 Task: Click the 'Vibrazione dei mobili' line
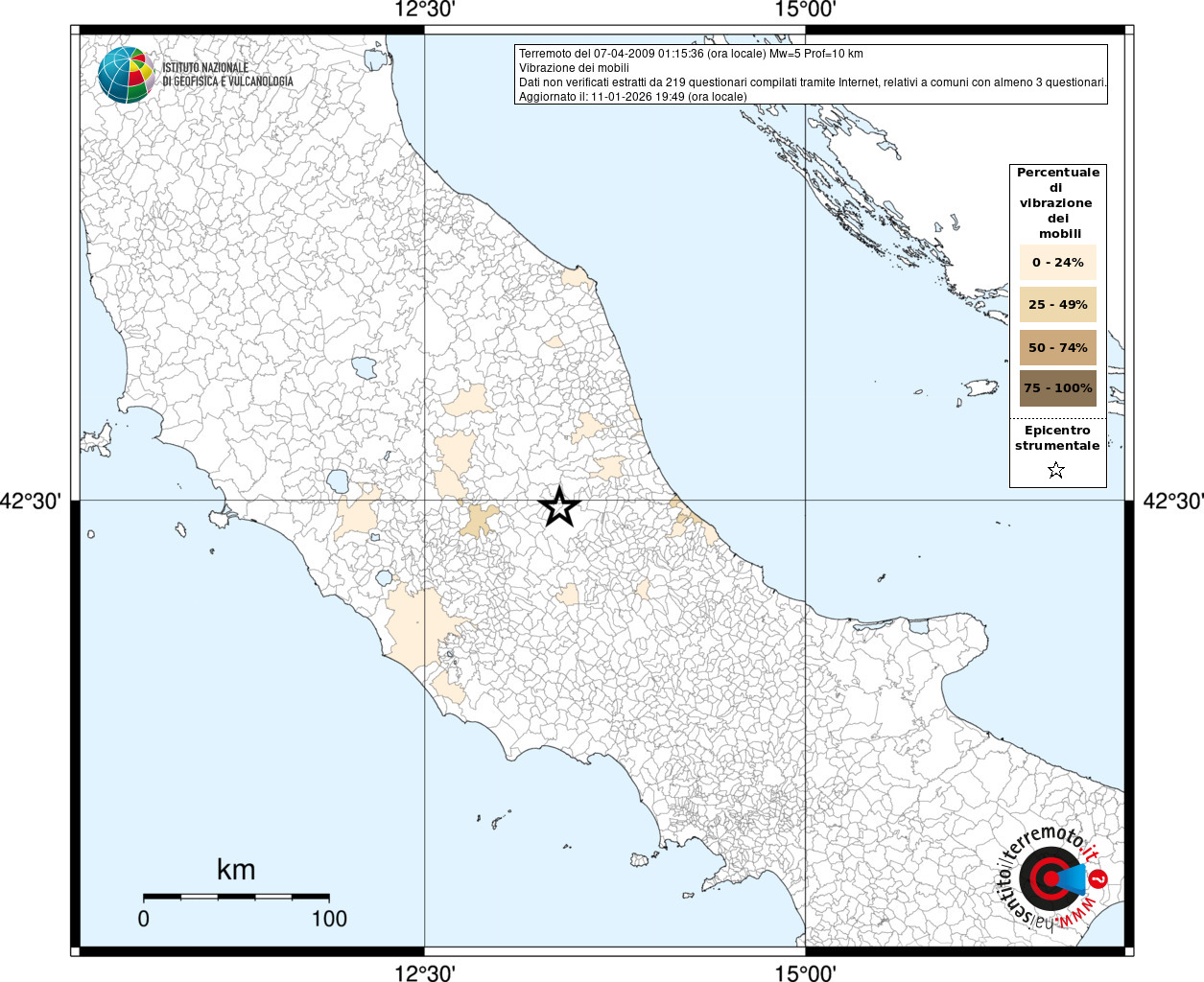pos(574,68)
